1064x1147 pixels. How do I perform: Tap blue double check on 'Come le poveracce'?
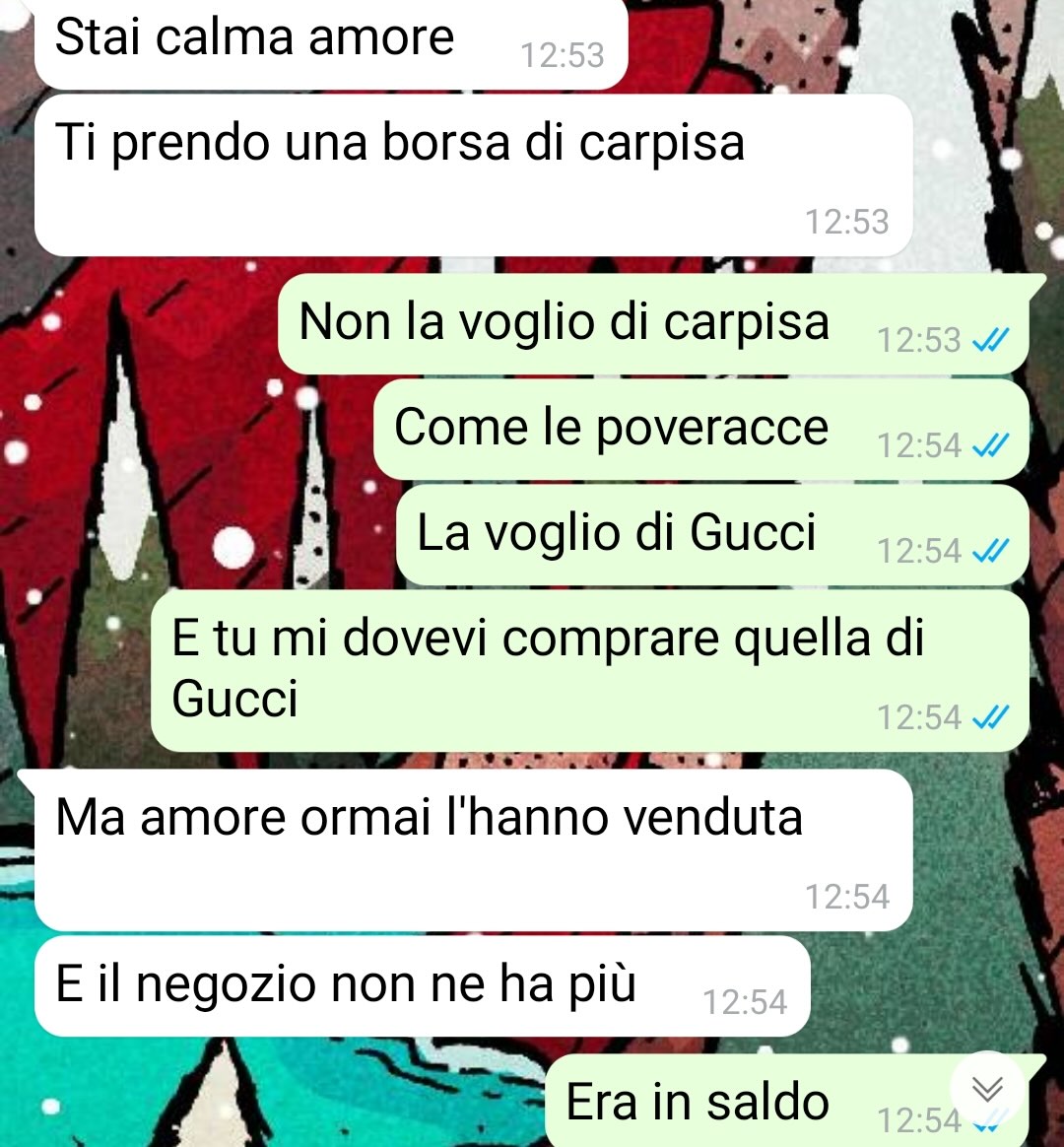pos(991,445)
